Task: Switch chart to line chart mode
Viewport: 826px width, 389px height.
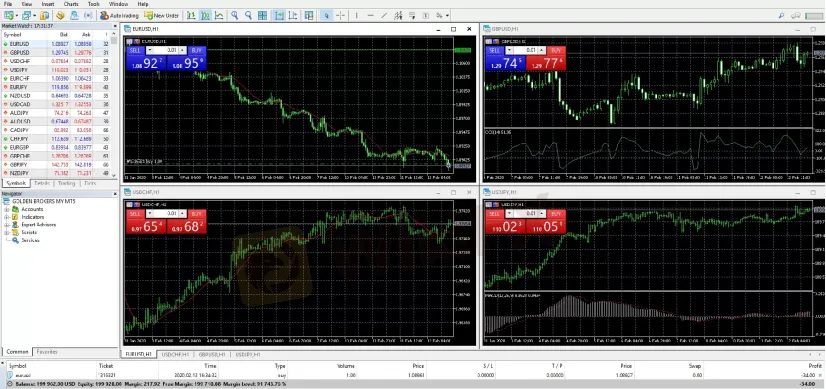Action: [x=219, y=16]
